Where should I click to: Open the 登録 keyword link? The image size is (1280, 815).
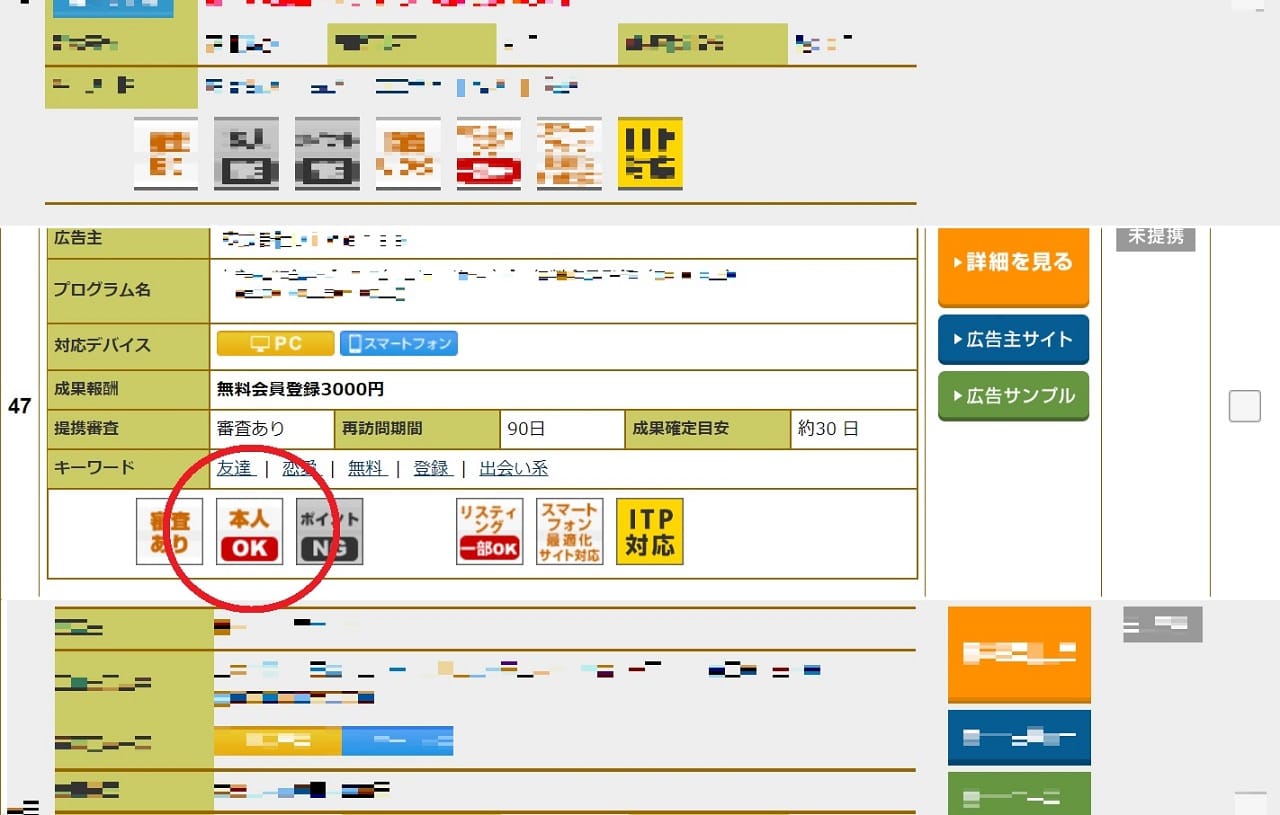click(431, 468)
